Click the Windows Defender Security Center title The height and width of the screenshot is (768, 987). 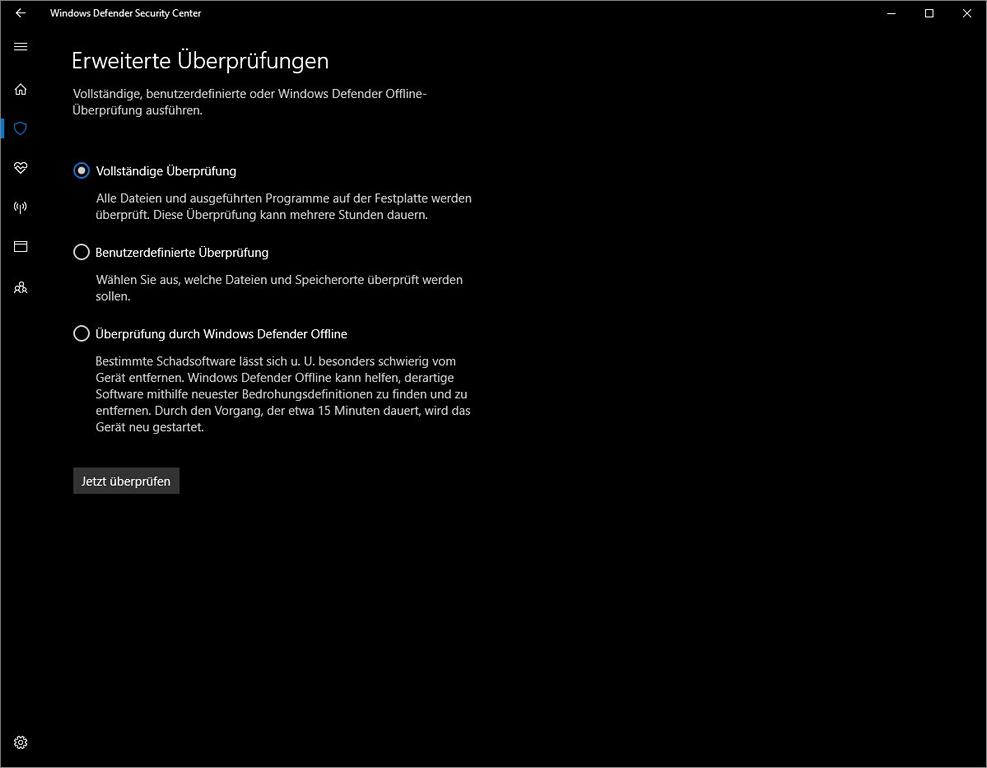[x=125, y=13]
